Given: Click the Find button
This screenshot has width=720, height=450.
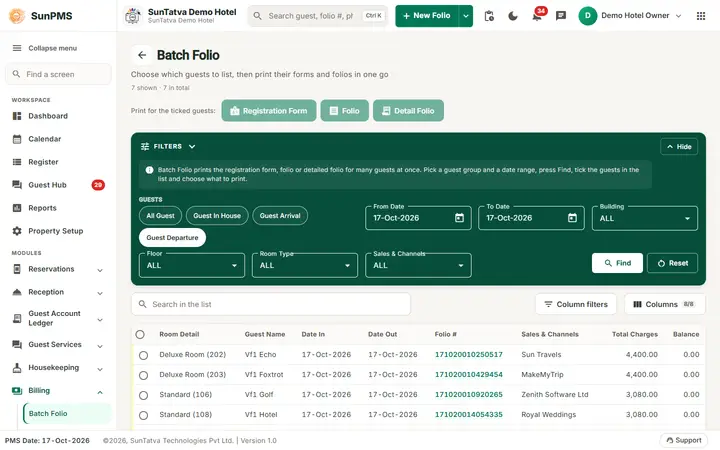Looking at the screenshot, I should point(617,263).
